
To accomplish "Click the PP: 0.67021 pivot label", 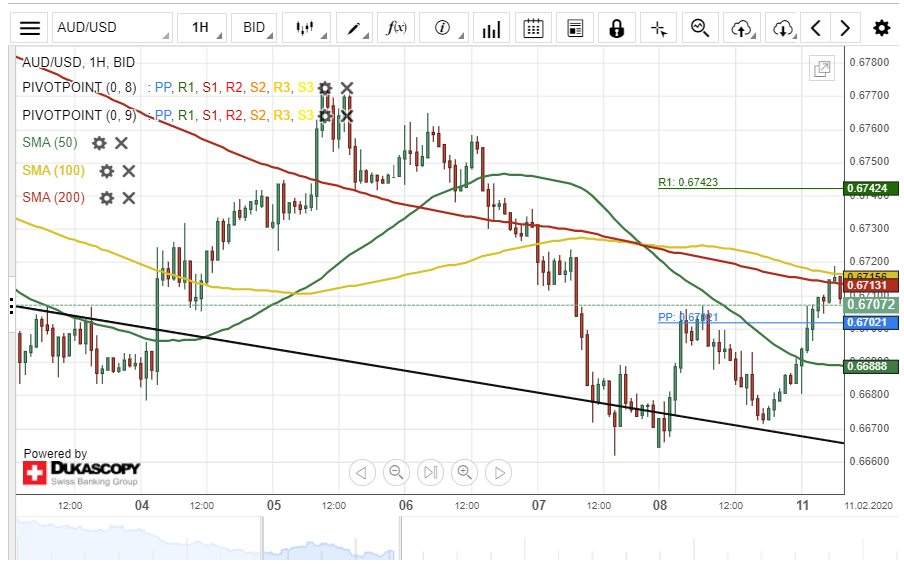I will click(x=688, y=317).
